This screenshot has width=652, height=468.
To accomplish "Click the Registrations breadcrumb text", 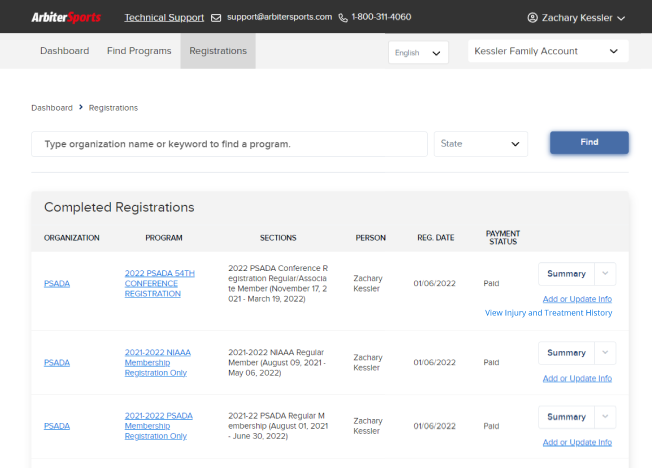I will tap(113, 108).
